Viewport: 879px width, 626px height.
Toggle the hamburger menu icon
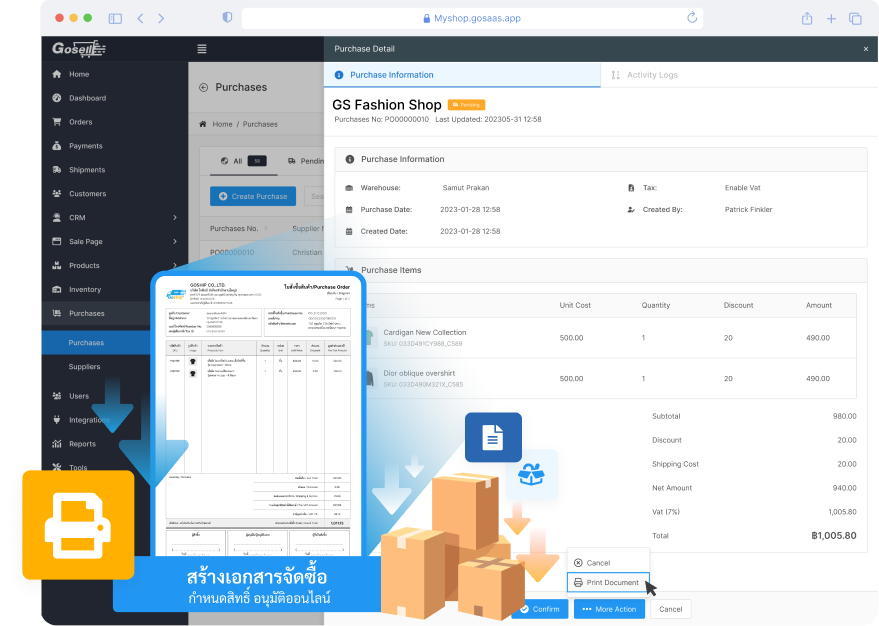click(x=202, y=49)
